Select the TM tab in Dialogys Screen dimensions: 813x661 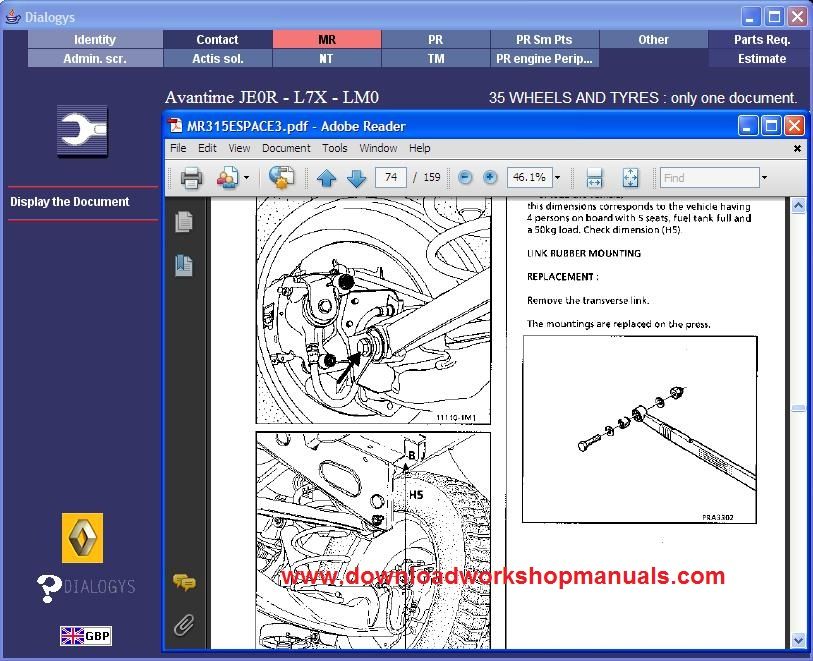coord(436,59)
